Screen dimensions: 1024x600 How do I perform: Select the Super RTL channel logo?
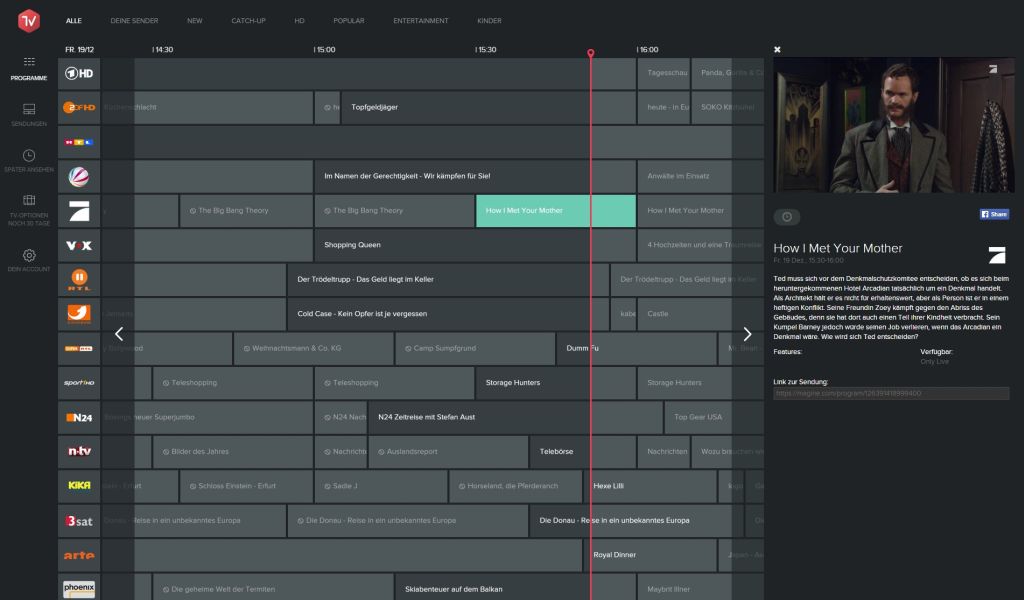click(x=79, y=349)
